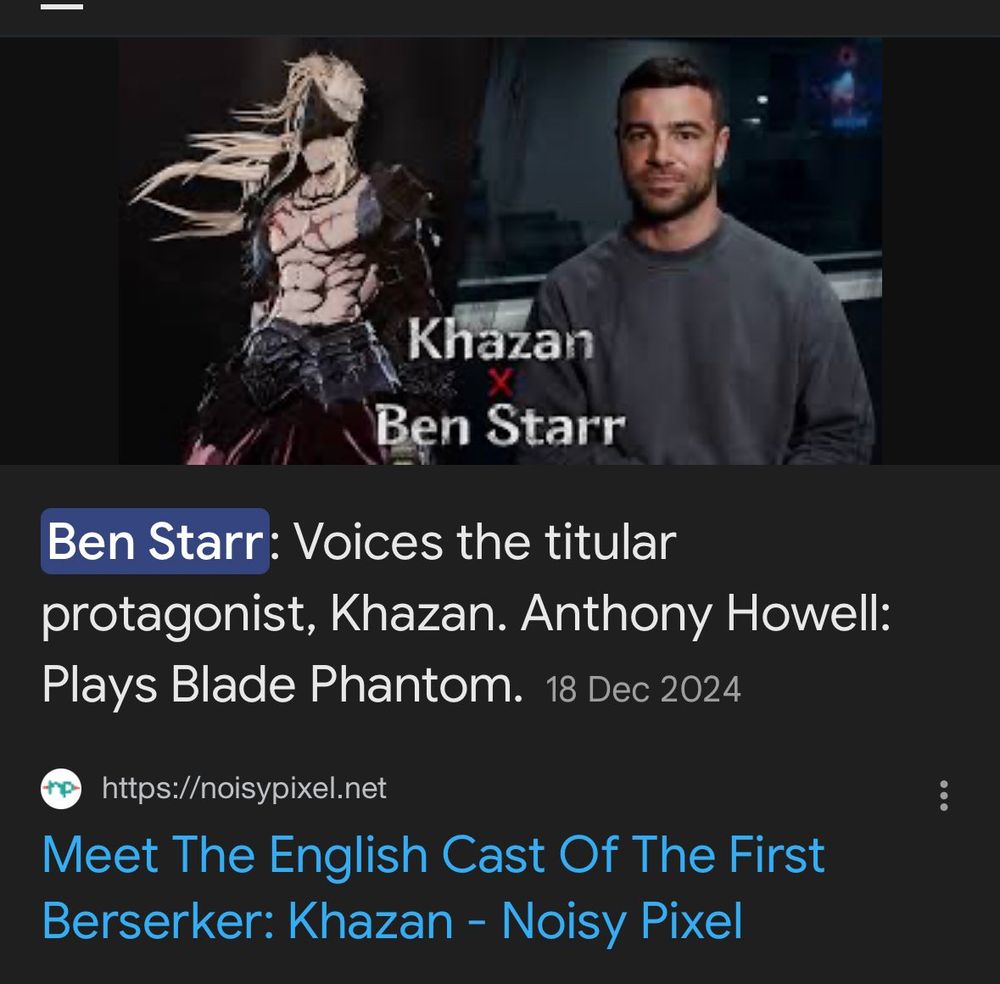
Task: Tap the 'Noisy Pixel' words in the blue title
Action: [x=622, y=921]
